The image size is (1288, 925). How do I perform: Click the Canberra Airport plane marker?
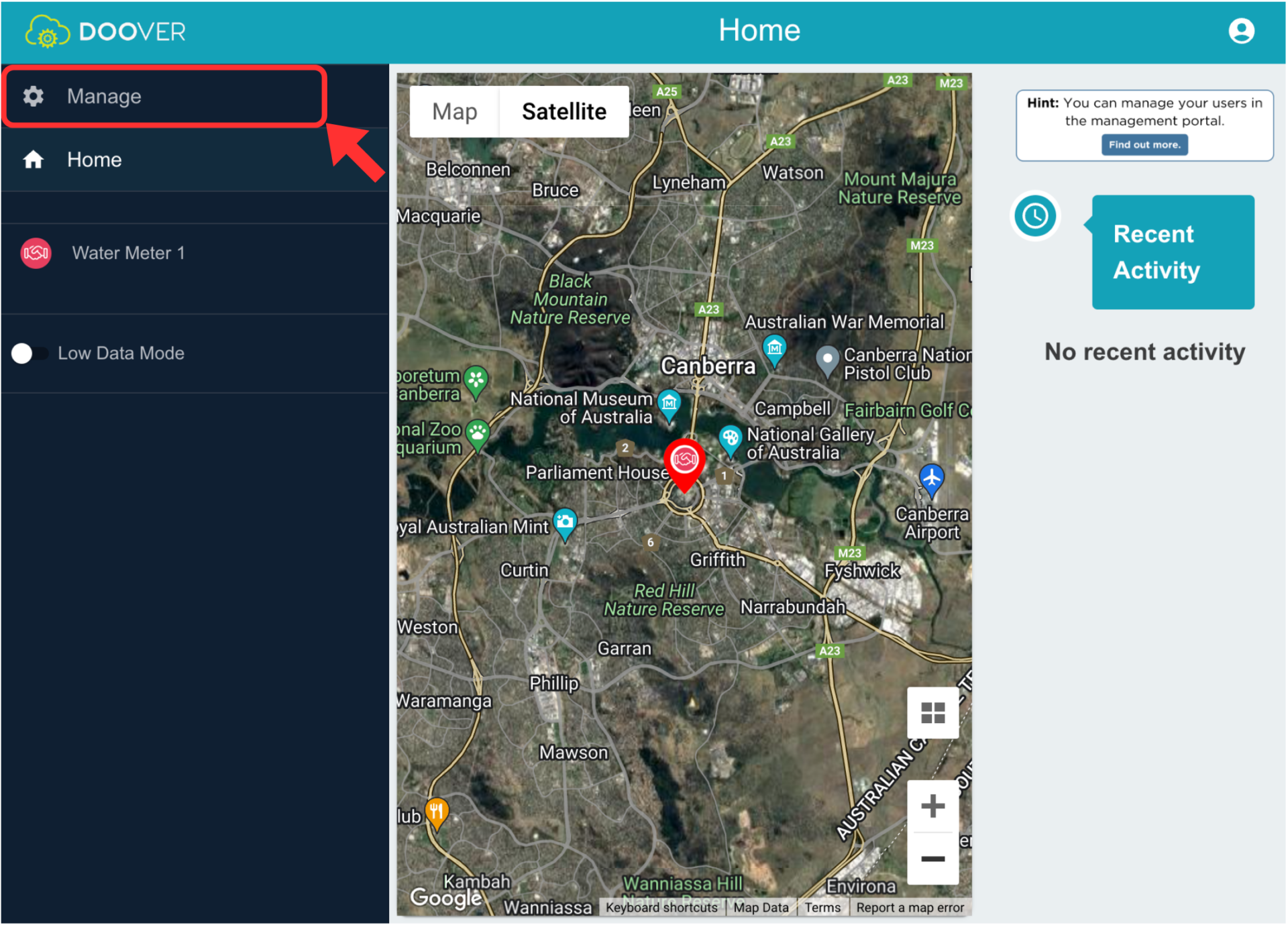(x=931, y=482)
